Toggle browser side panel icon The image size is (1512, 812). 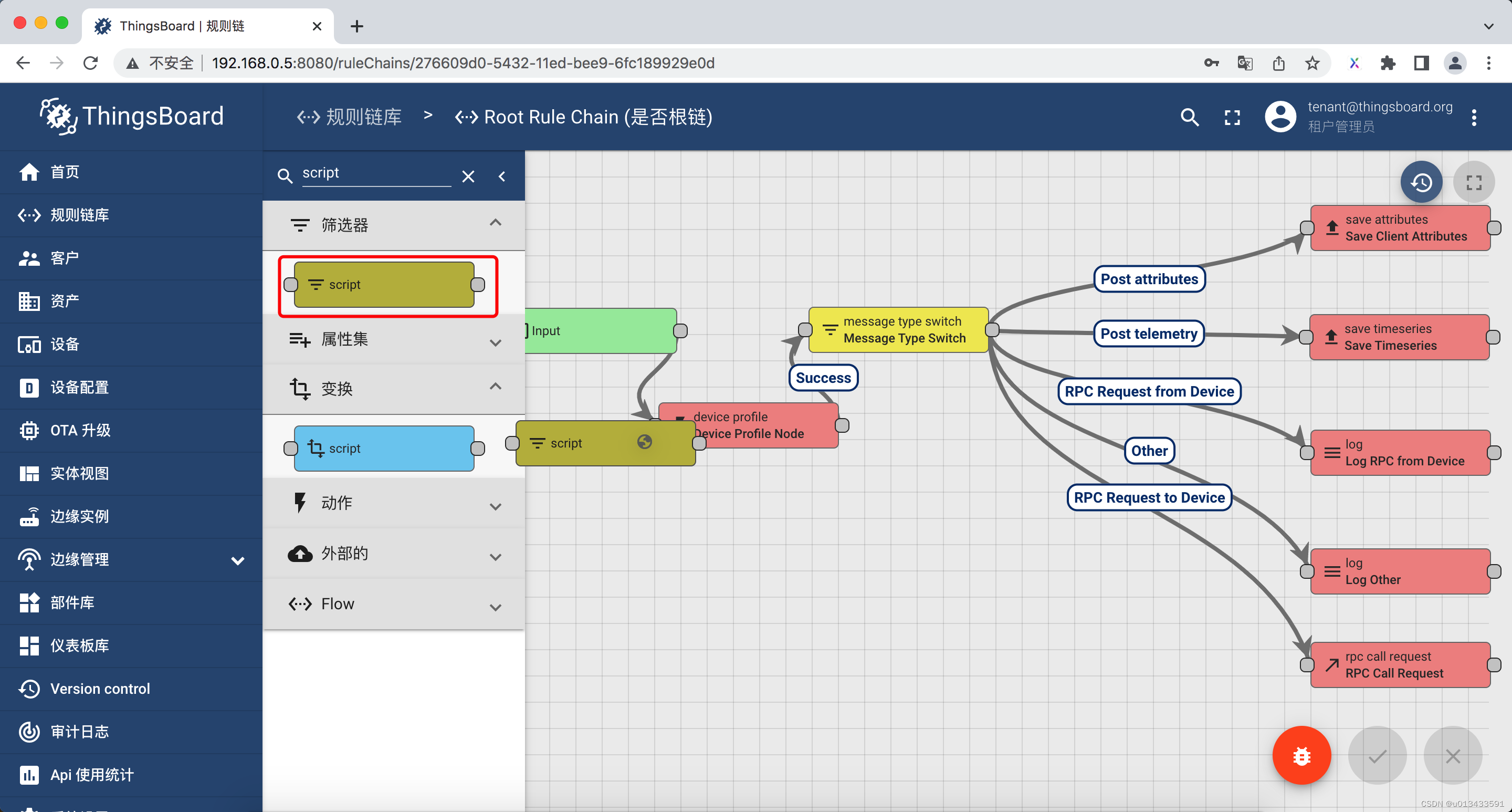(1421, 63)
